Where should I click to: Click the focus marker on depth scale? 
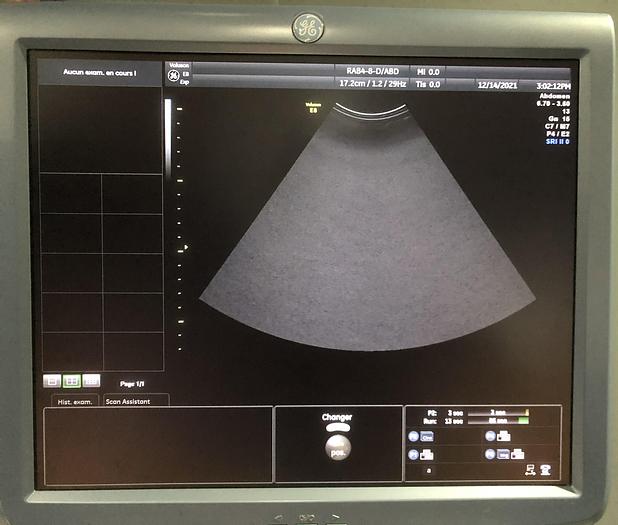pyautogui.click(x=185, y=247)
